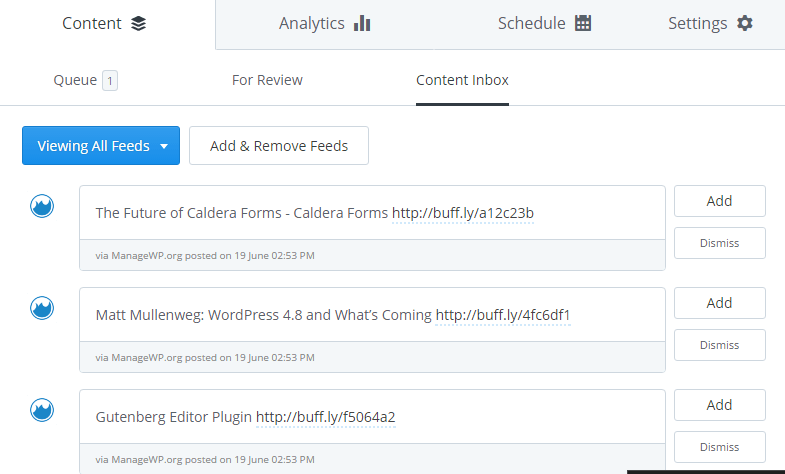Add the Gutenberg Editor Plugin post
The image size is (785, 474).
click(x=719, y=405)
